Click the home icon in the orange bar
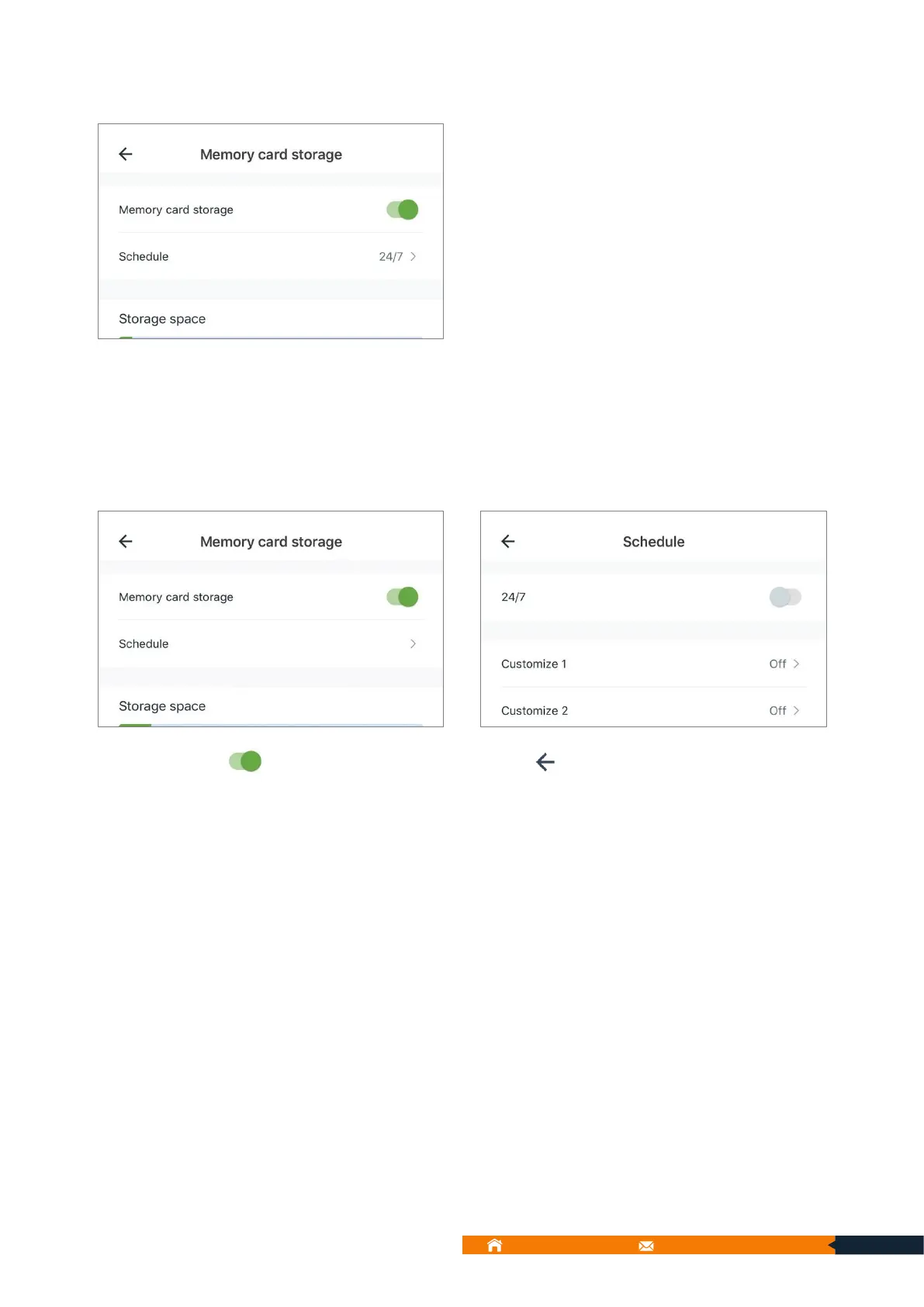The width and height of the screenshot is (924, 1307). point(494,1246)
